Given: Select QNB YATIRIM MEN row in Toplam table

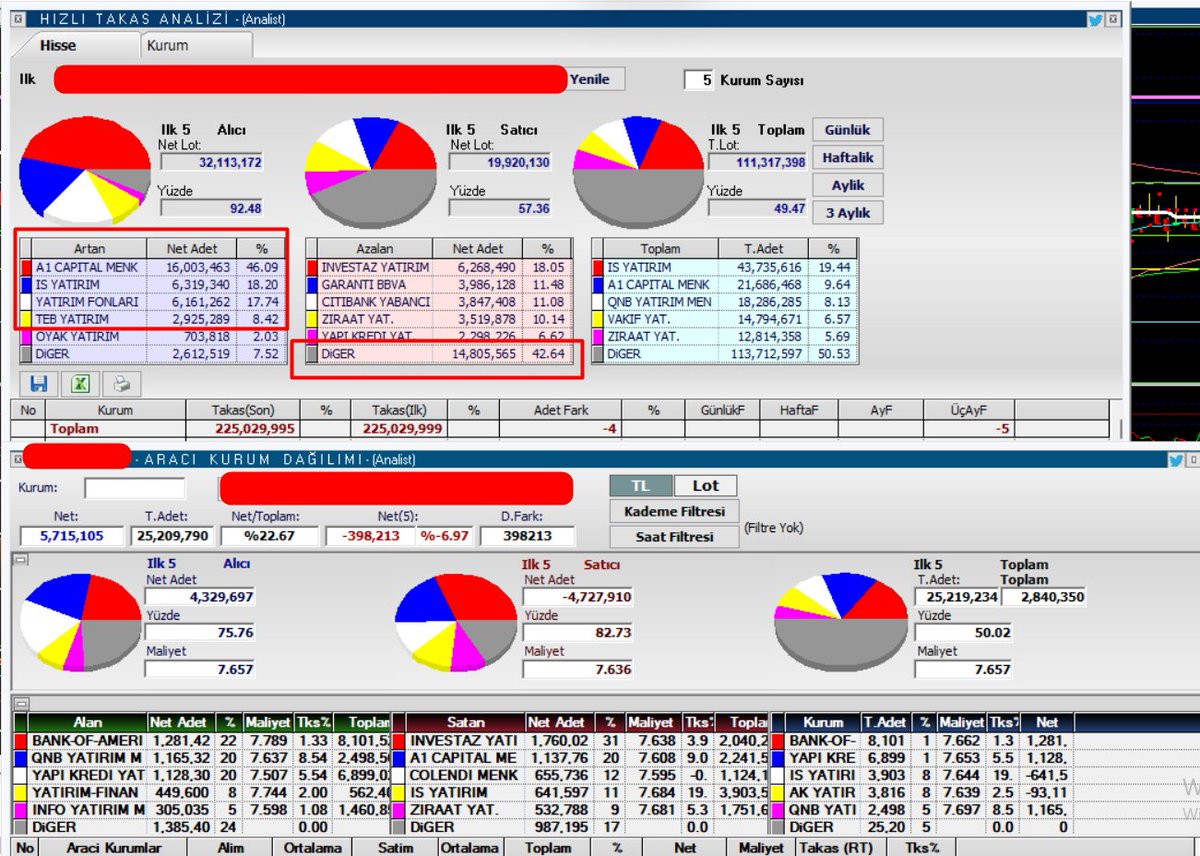Looking at the screenshot, I should pos(725,301).
